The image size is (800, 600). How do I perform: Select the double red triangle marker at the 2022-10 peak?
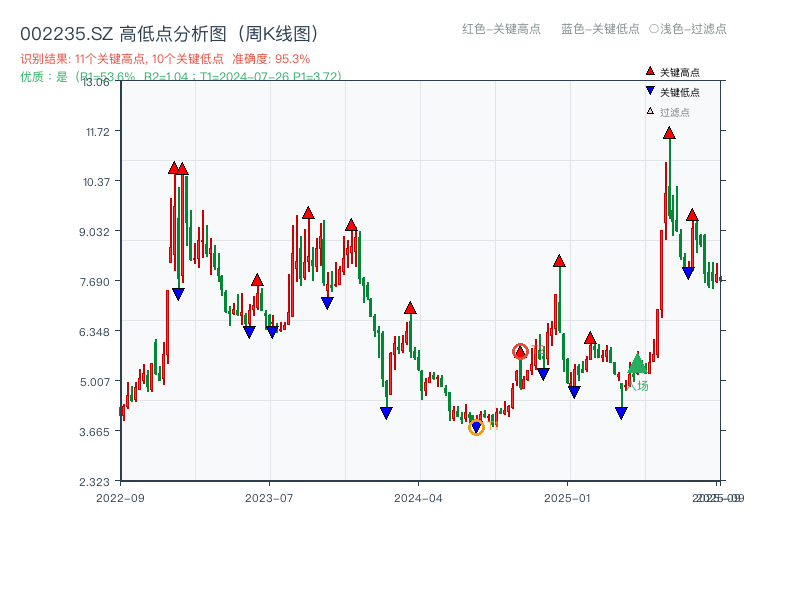click(178, 167)
